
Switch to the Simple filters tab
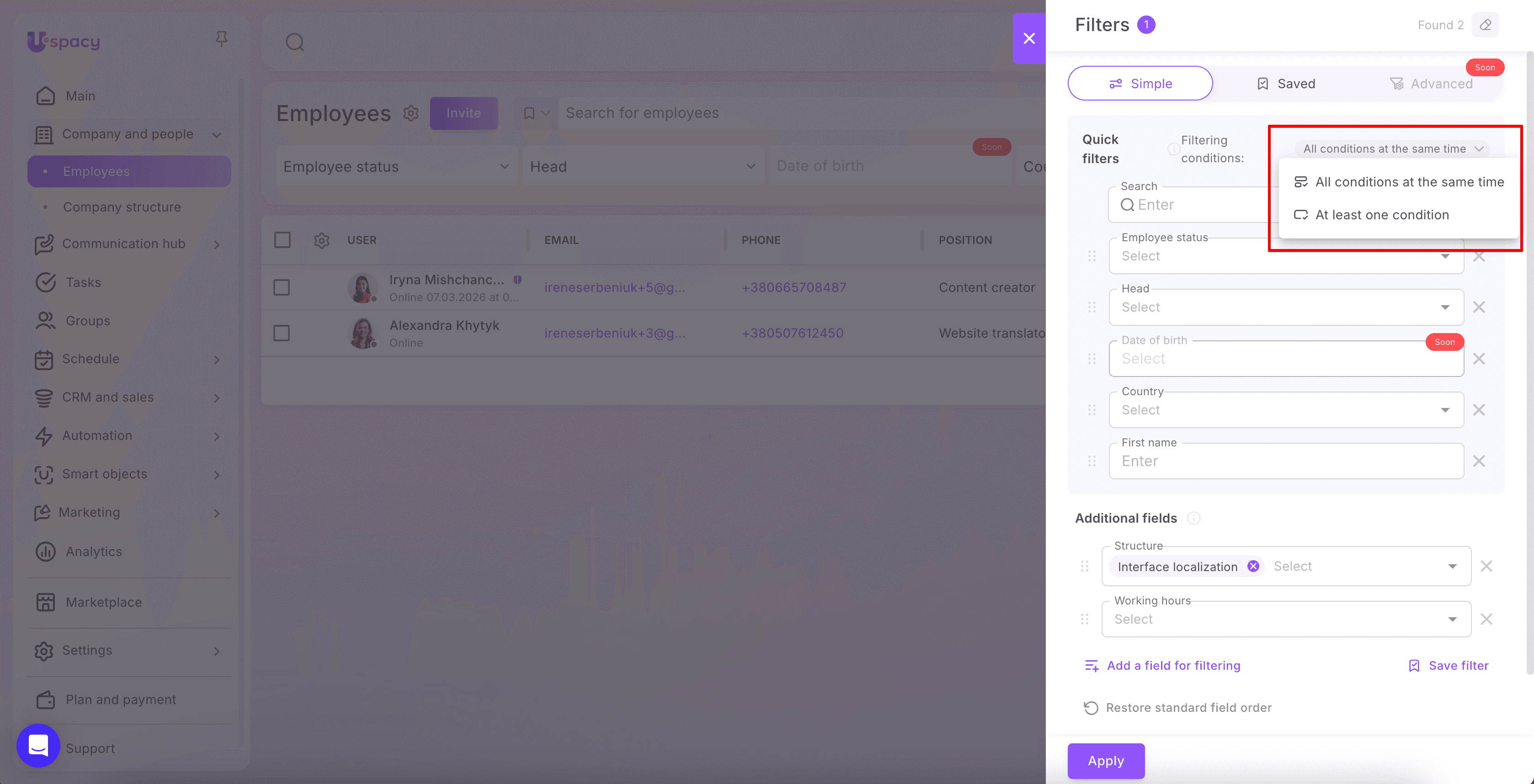(x=1140, y=83)
